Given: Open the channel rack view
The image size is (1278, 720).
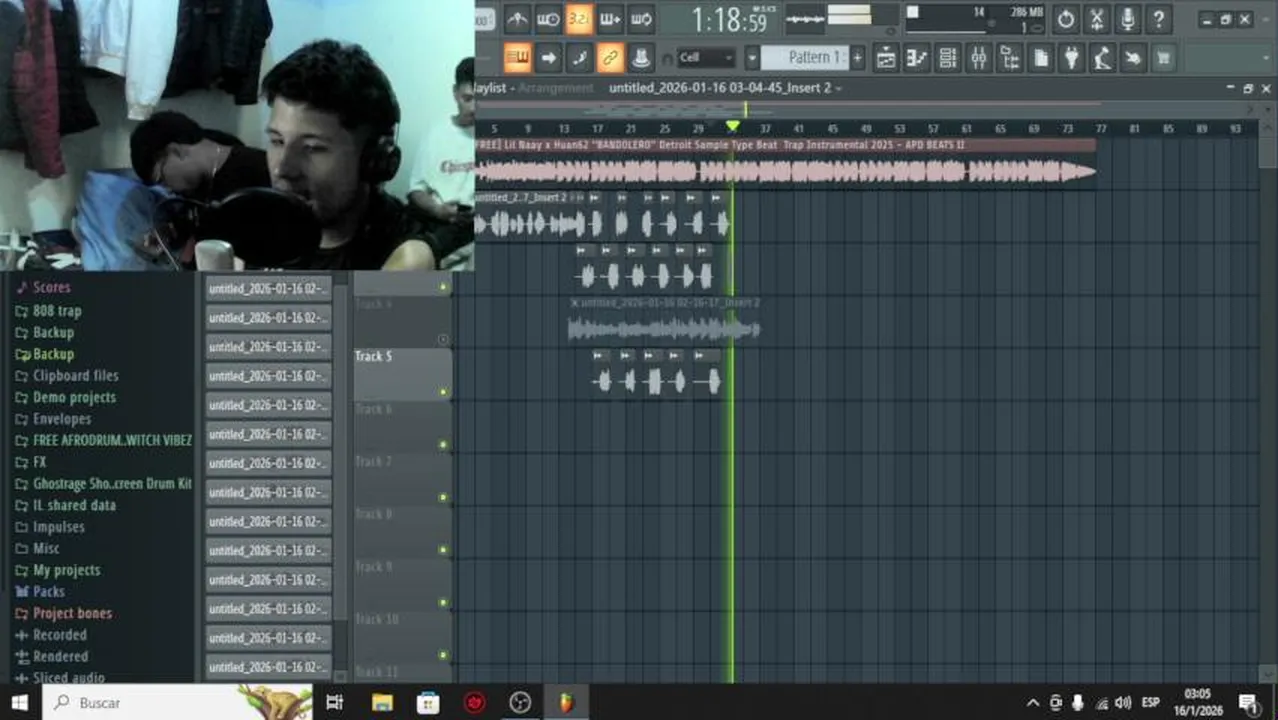Looking at the screenshot, I should coord(948,58).
